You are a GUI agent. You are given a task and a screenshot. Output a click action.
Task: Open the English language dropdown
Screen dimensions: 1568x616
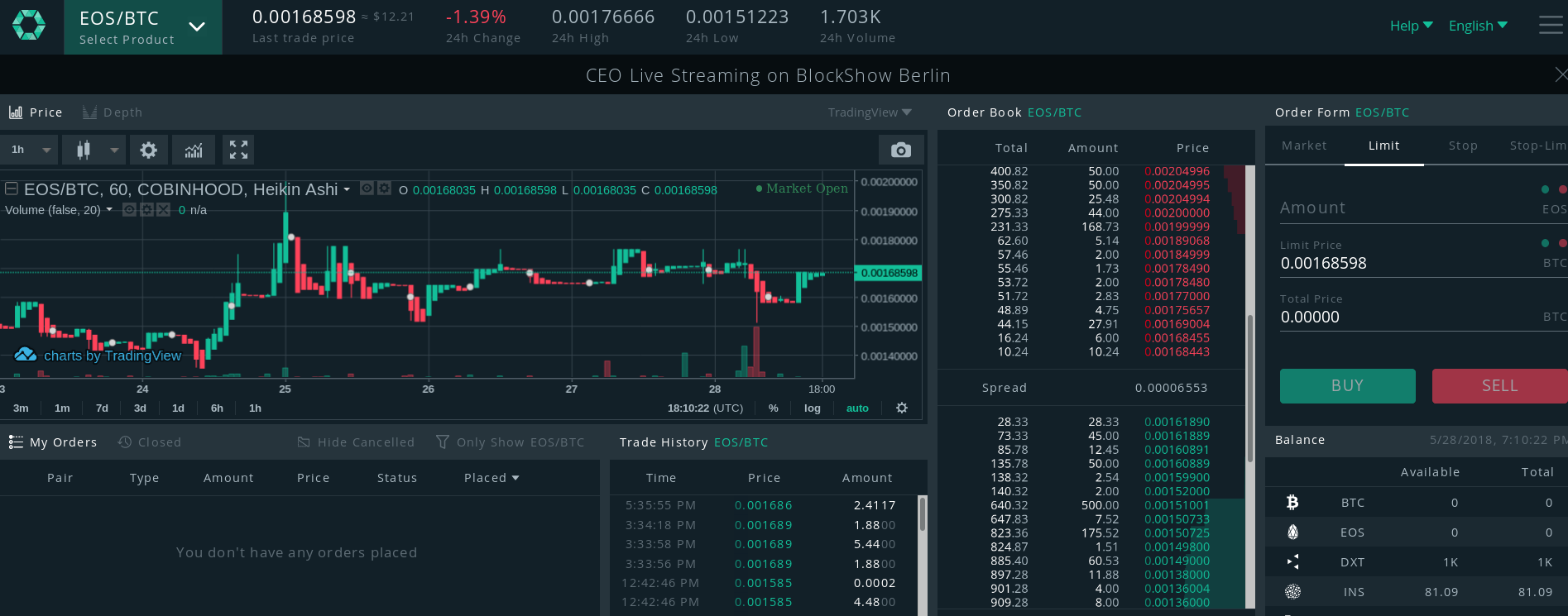(1478, 26)
